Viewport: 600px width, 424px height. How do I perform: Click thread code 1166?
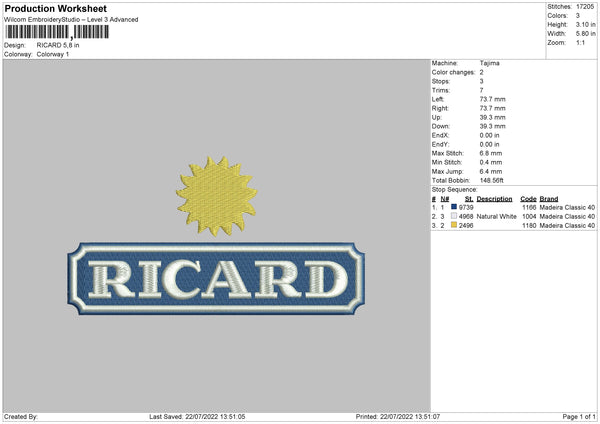tap(529, 207)
